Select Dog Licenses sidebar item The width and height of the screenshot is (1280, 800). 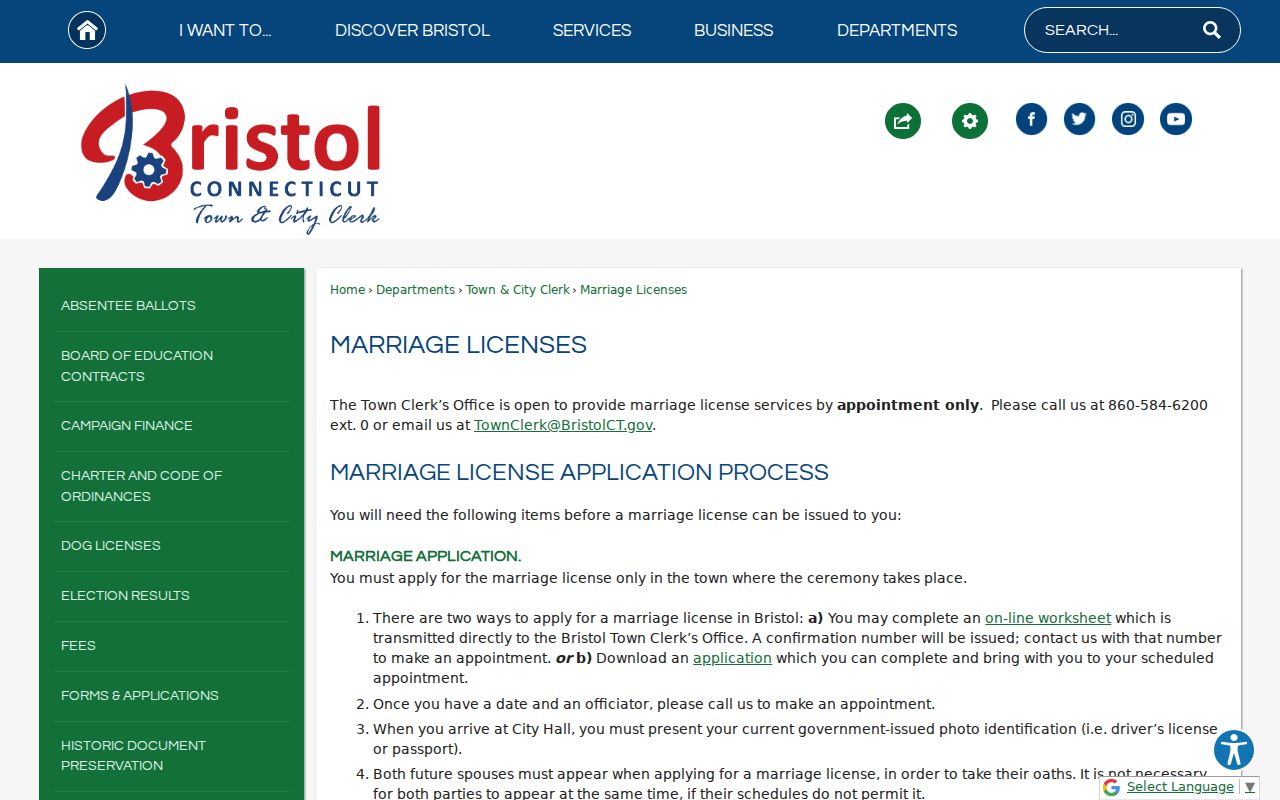tap(171, 546)
